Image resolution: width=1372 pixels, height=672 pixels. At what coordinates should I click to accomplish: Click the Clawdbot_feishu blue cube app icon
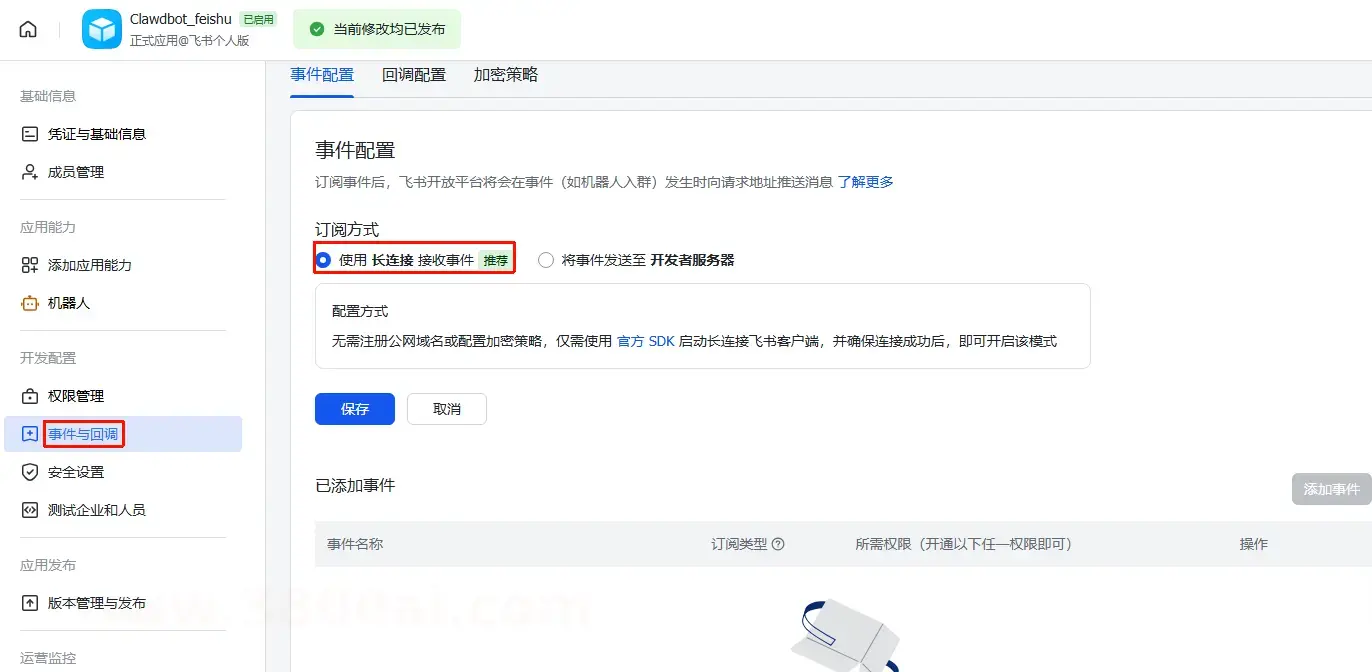[x=102, y=29]
